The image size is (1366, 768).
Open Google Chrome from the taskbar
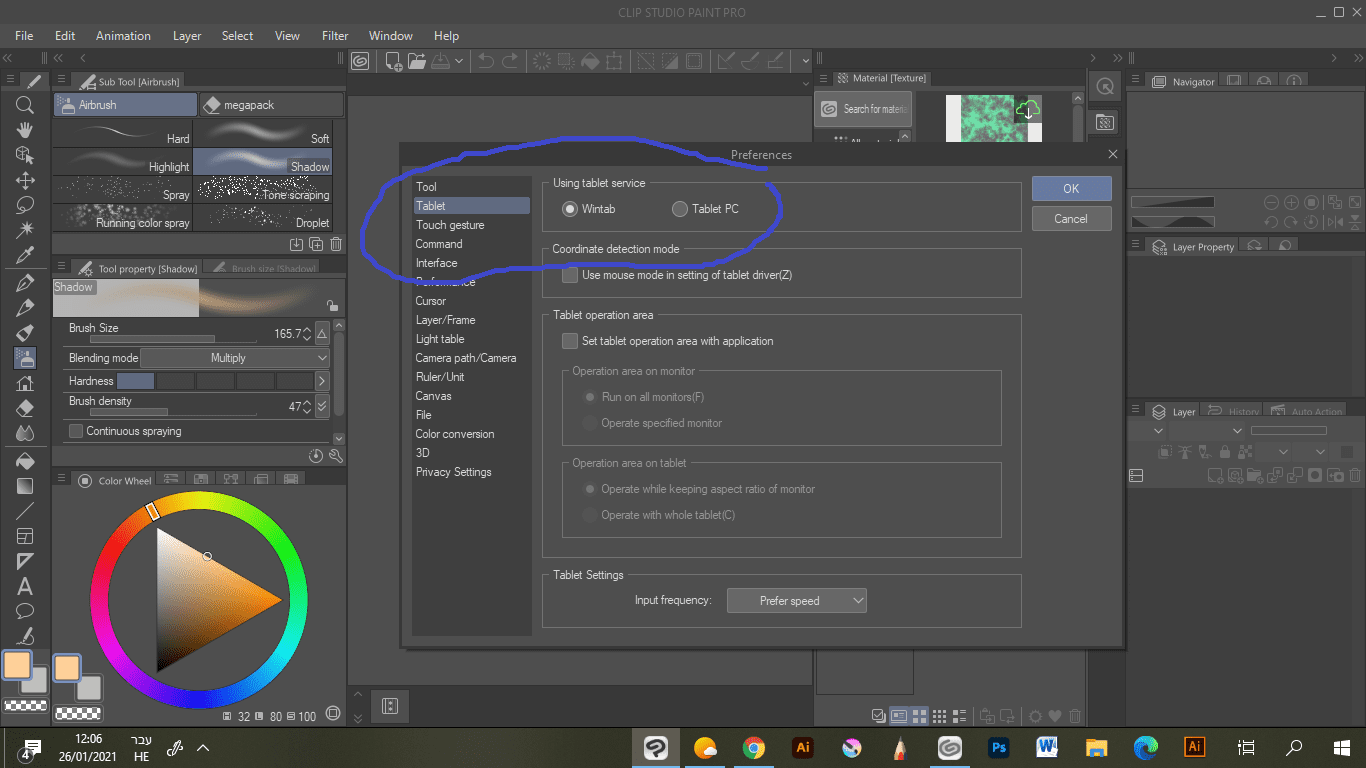pyautogui.click(x=754, y=747)
